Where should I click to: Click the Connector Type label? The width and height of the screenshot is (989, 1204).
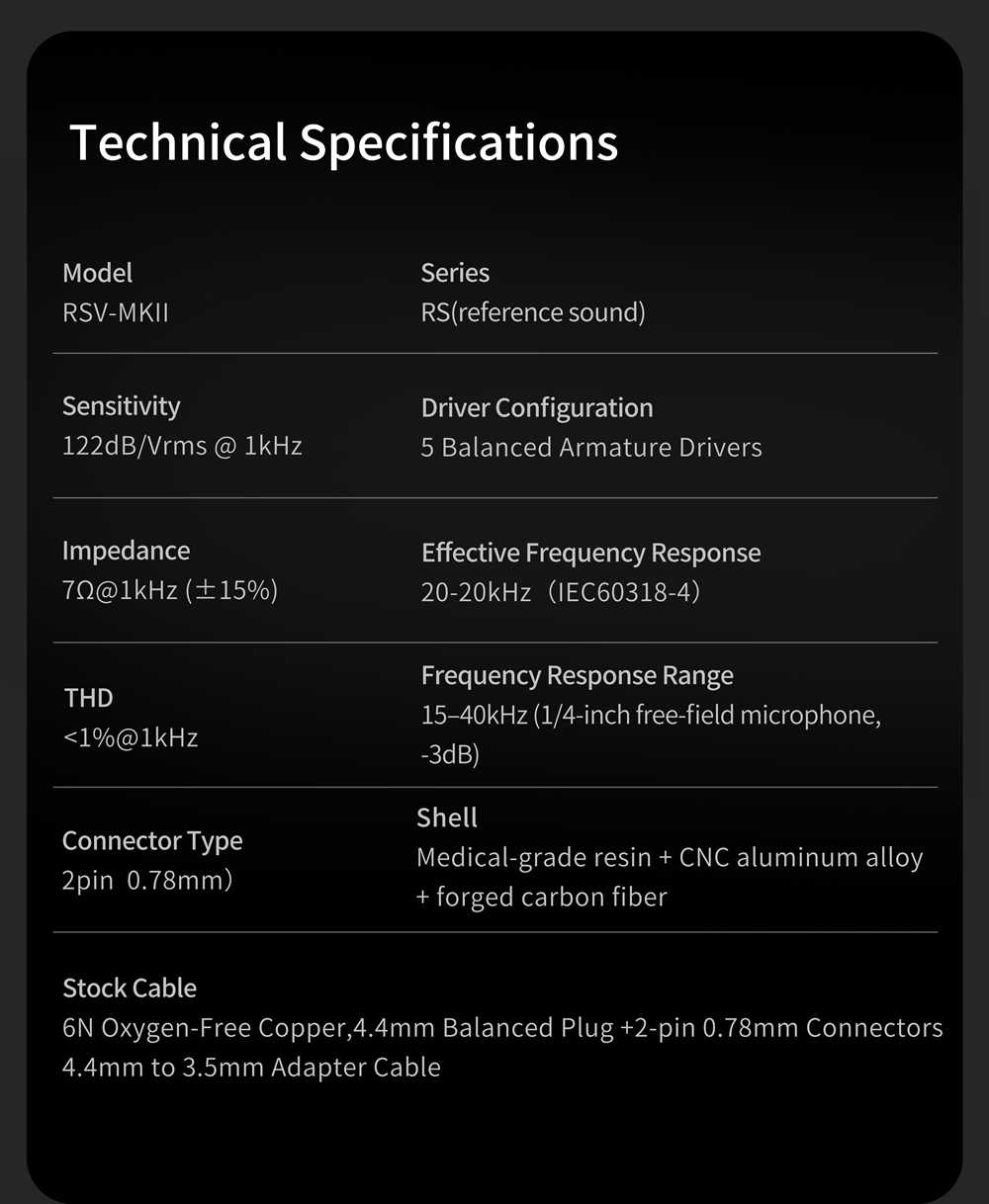(x=152, y=841)
